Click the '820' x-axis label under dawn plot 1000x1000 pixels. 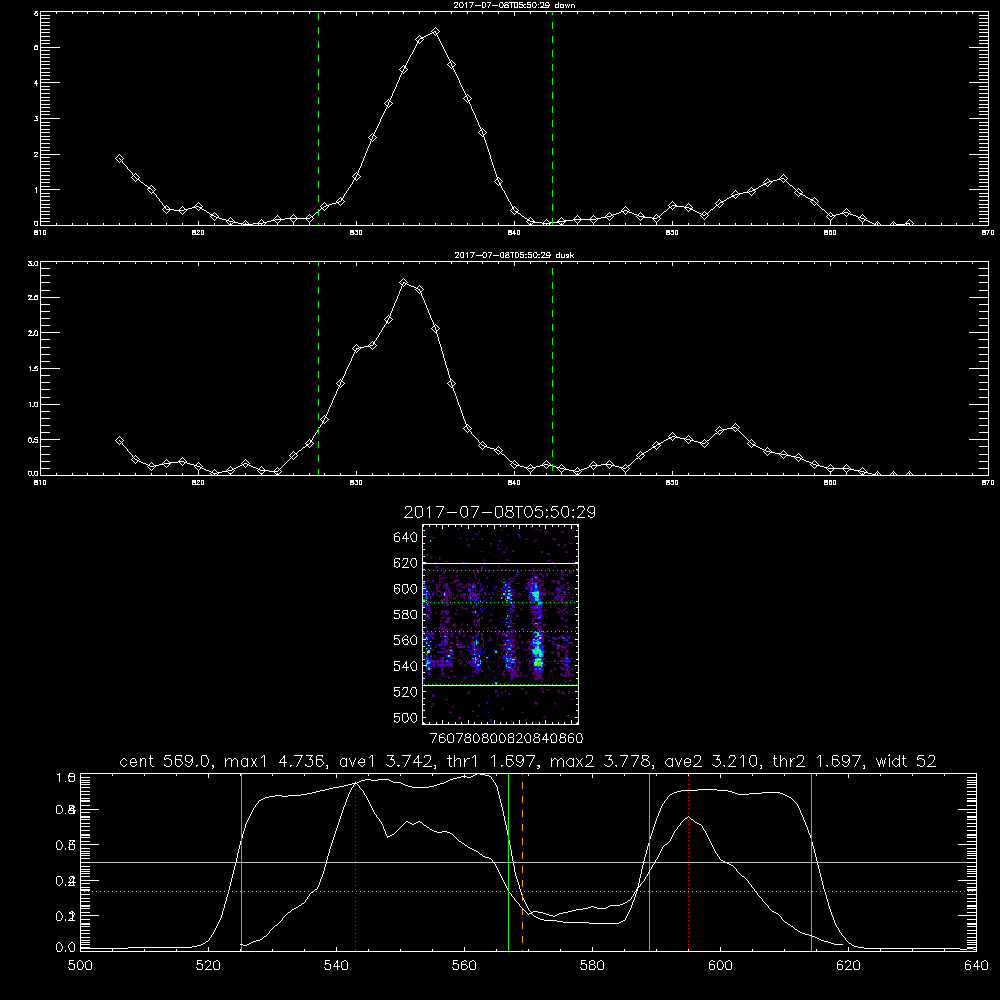click(198, 233)
